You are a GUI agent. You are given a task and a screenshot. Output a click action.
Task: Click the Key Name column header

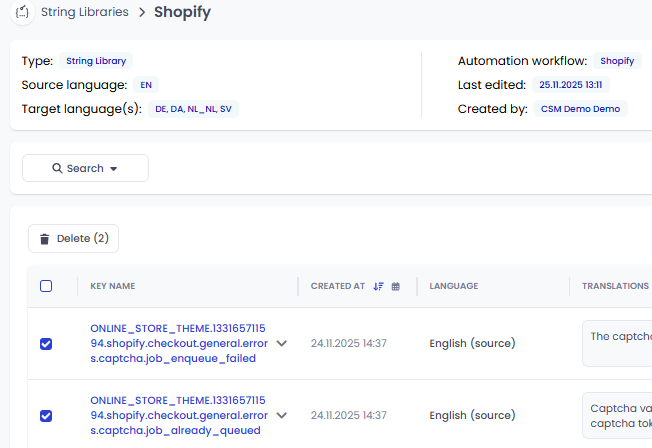click(x=112, y=286)
